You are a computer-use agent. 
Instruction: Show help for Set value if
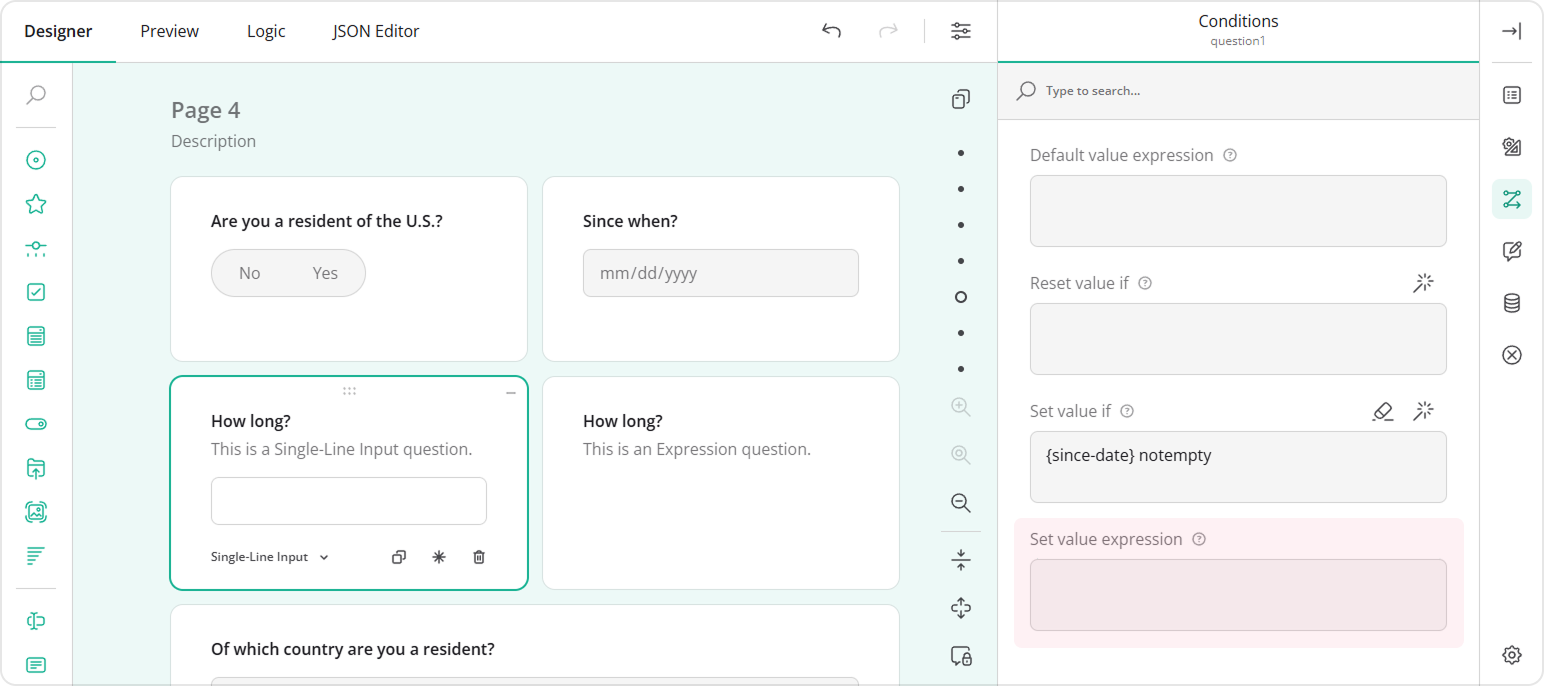[1127, 412]
